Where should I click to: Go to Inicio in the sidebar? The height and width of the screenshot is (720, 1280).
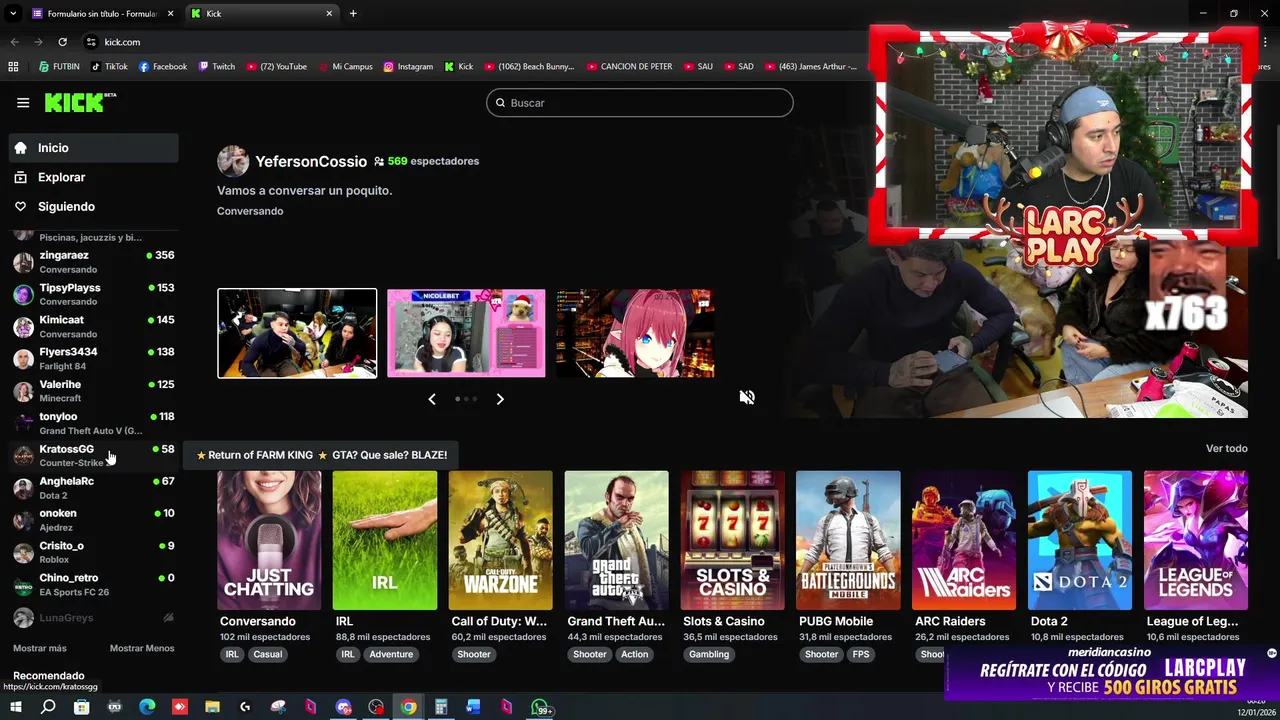[x=94, y=148]
